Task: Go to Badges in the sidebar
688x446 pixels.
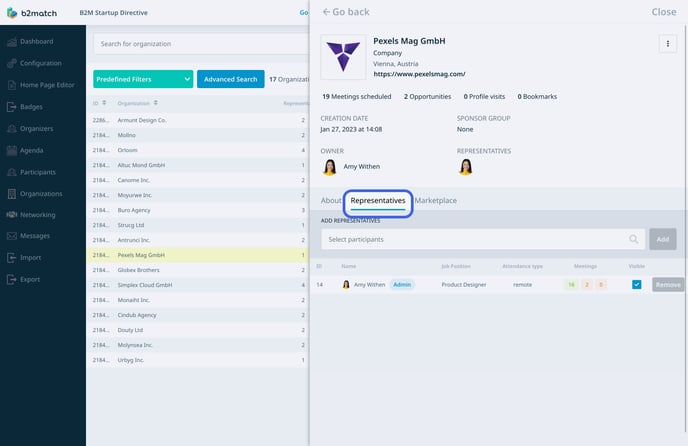Action: [33, 106]
